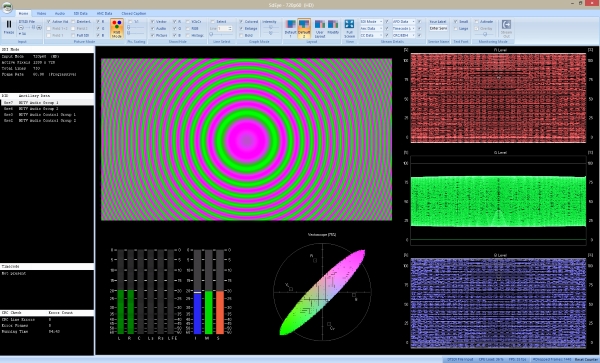Enable the Line Select checkbox

click(212, 22)
